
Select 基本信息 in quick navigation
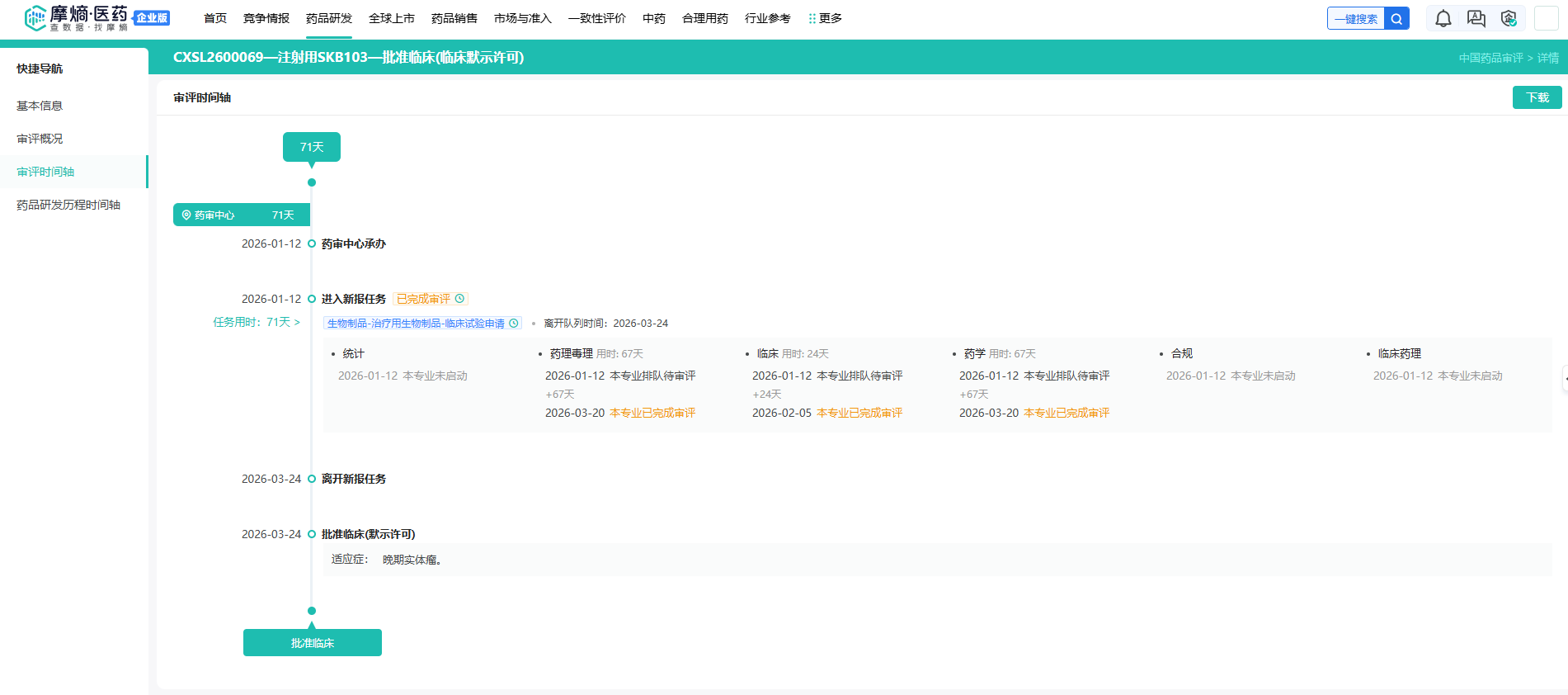(40, 106)
